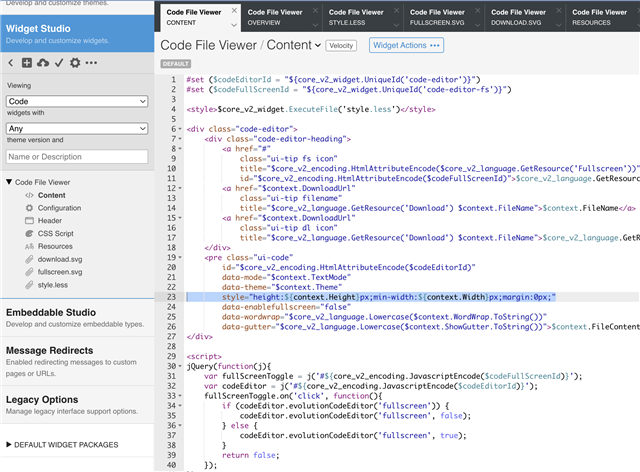Screen dimensions: 640x472
Task: Click the Name or Description search field
Action: pos(77,157)
